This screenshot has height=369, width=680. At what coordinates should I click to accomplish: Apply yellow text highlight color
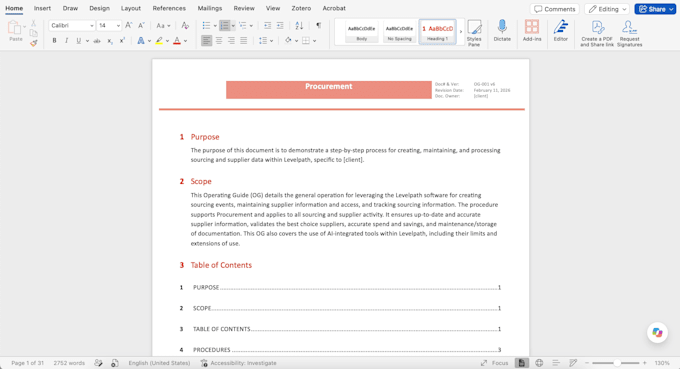tap(159, 41)
